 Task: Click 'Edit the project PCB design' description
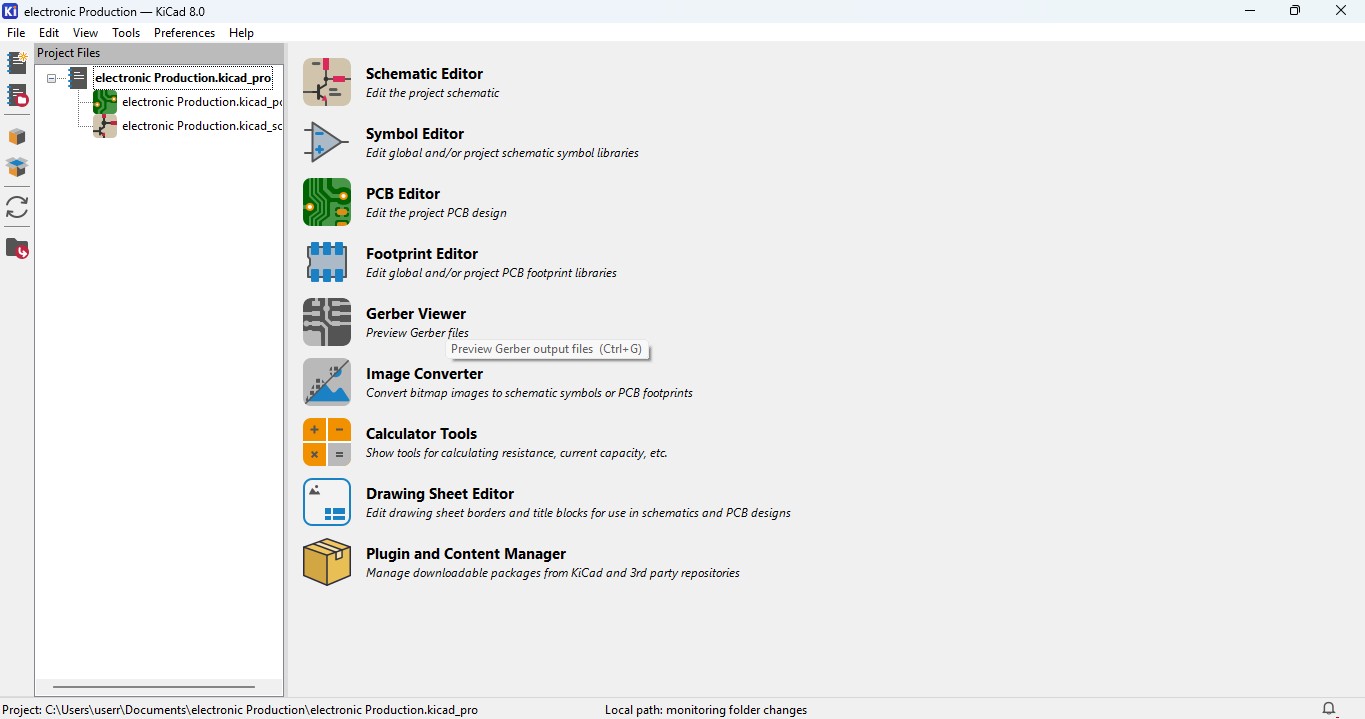coord(436,213)
